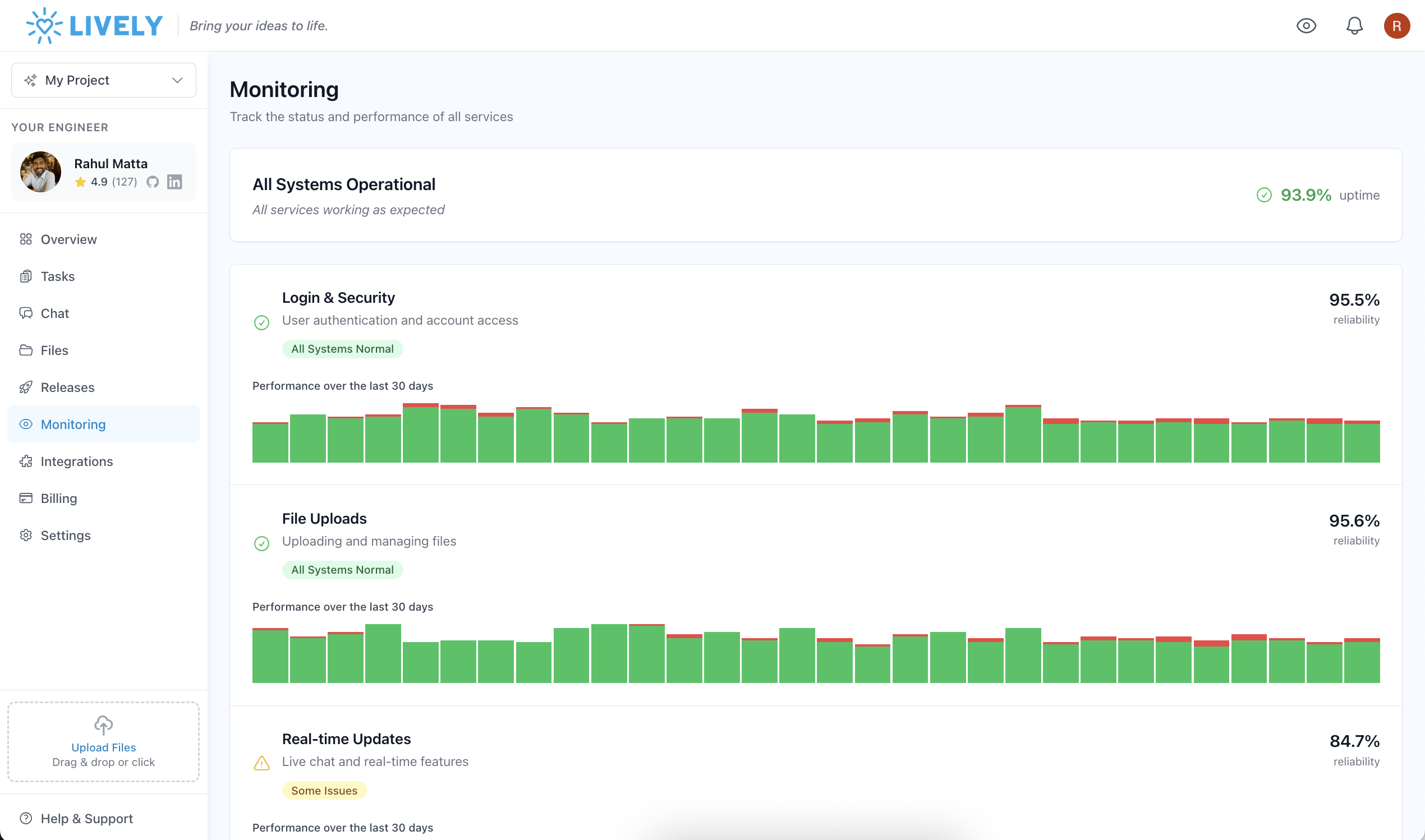Open the Tasks page
This screenshot has height=840, width=1425.
tap(57, 276)
